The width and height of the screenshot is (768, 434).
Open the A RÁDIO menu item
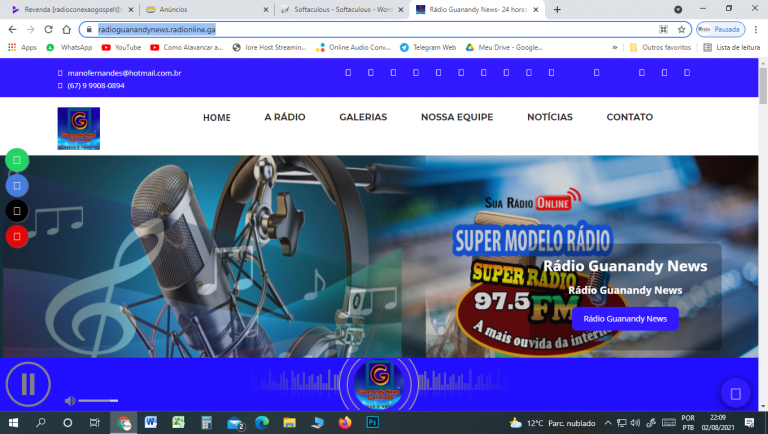point(285,117)
